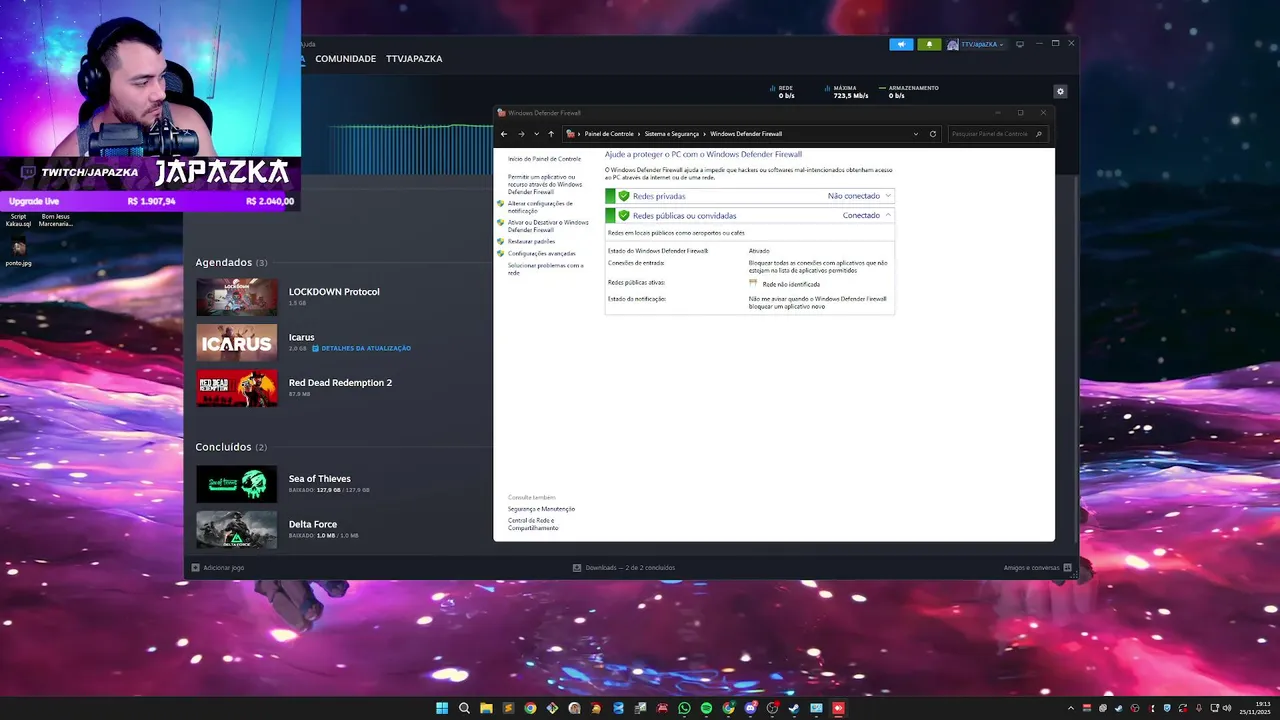Click the Red Dead Redemption 2 thumbnail

236,388
